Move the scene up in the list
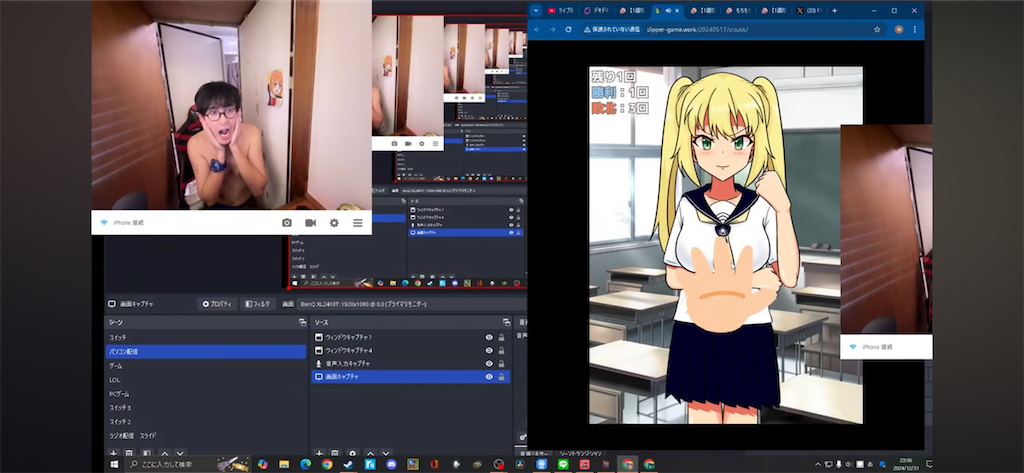1024x473 pixels. coord(165,453)
